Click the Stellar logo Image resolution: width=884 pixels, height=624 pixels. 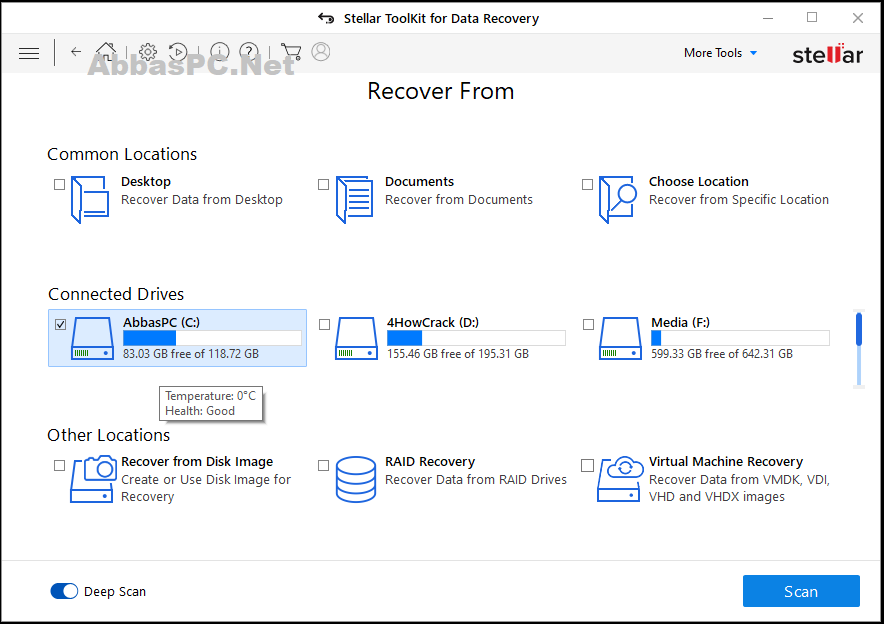[827, 54]
